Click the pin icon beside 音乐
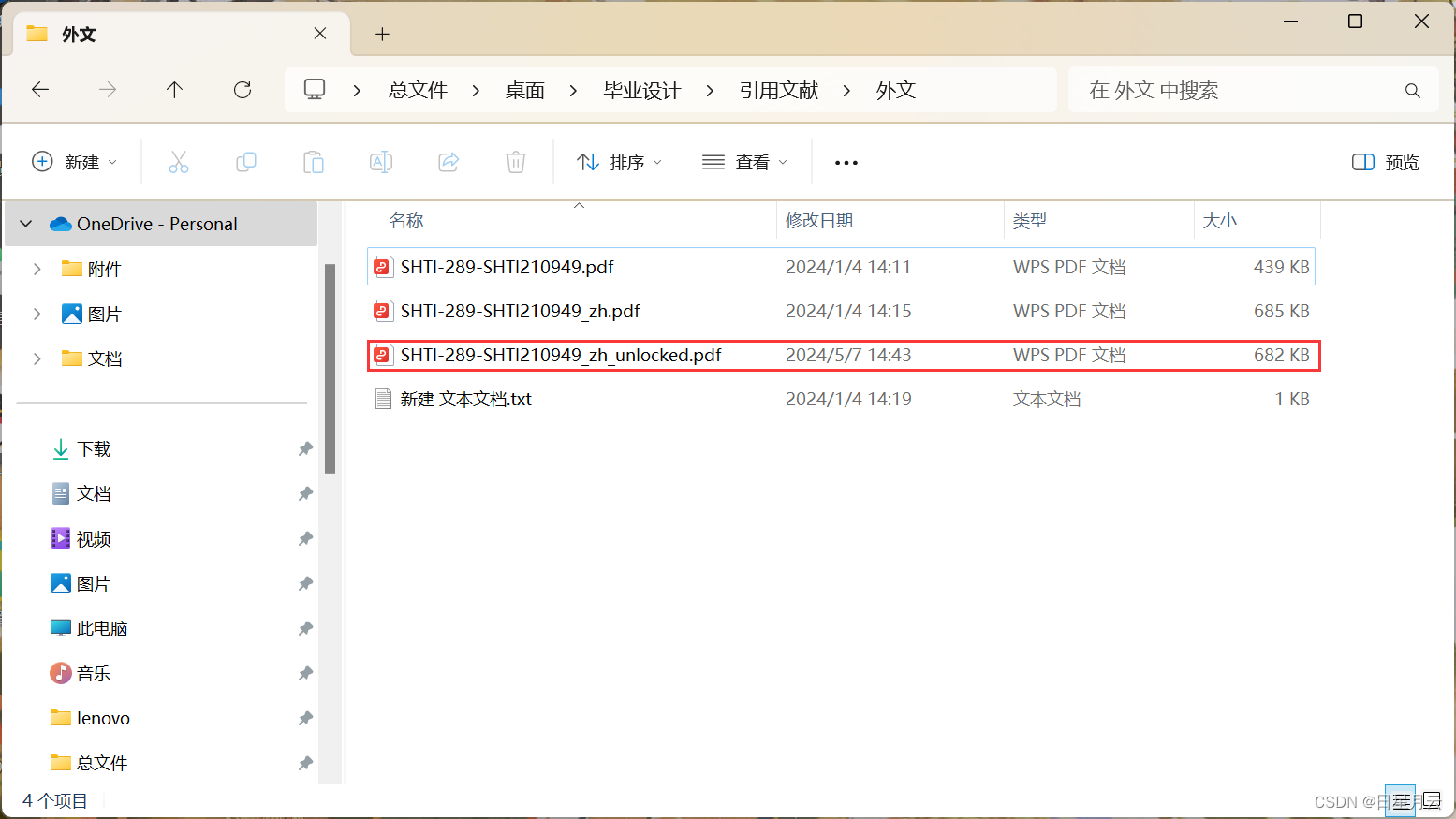 point(305,674)
